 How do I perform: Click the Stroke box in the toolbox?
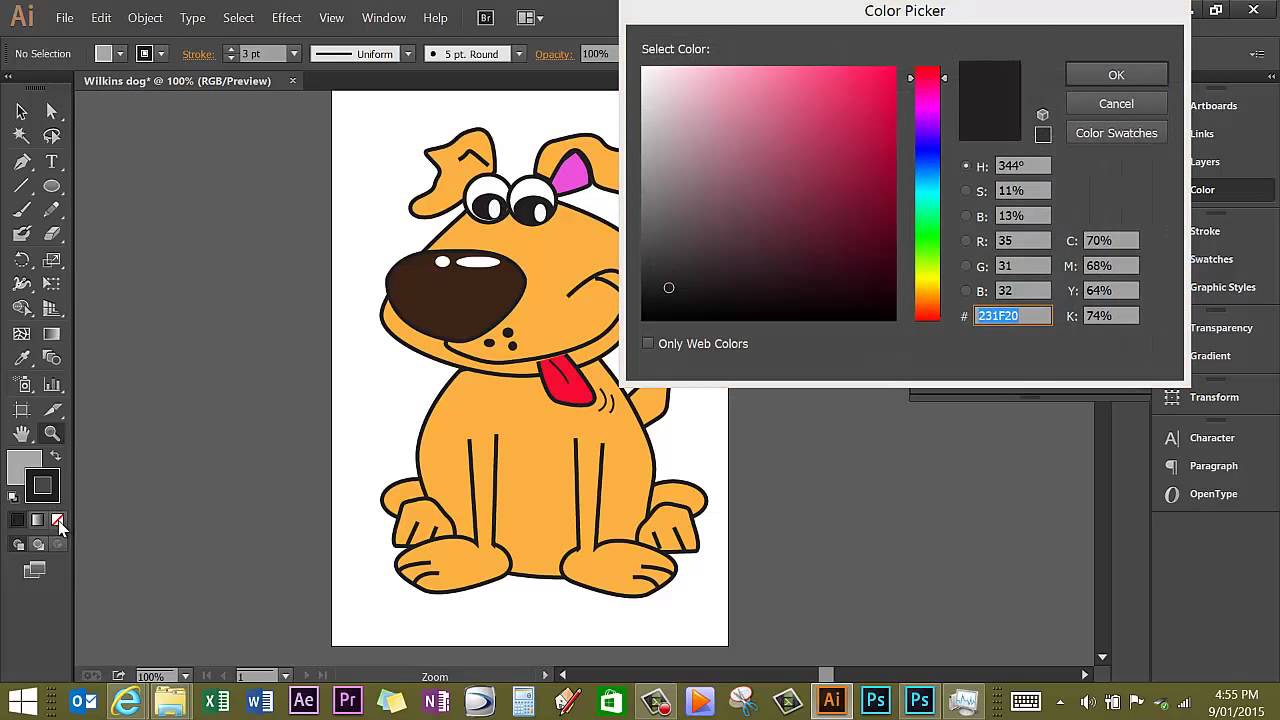point(42,486)
